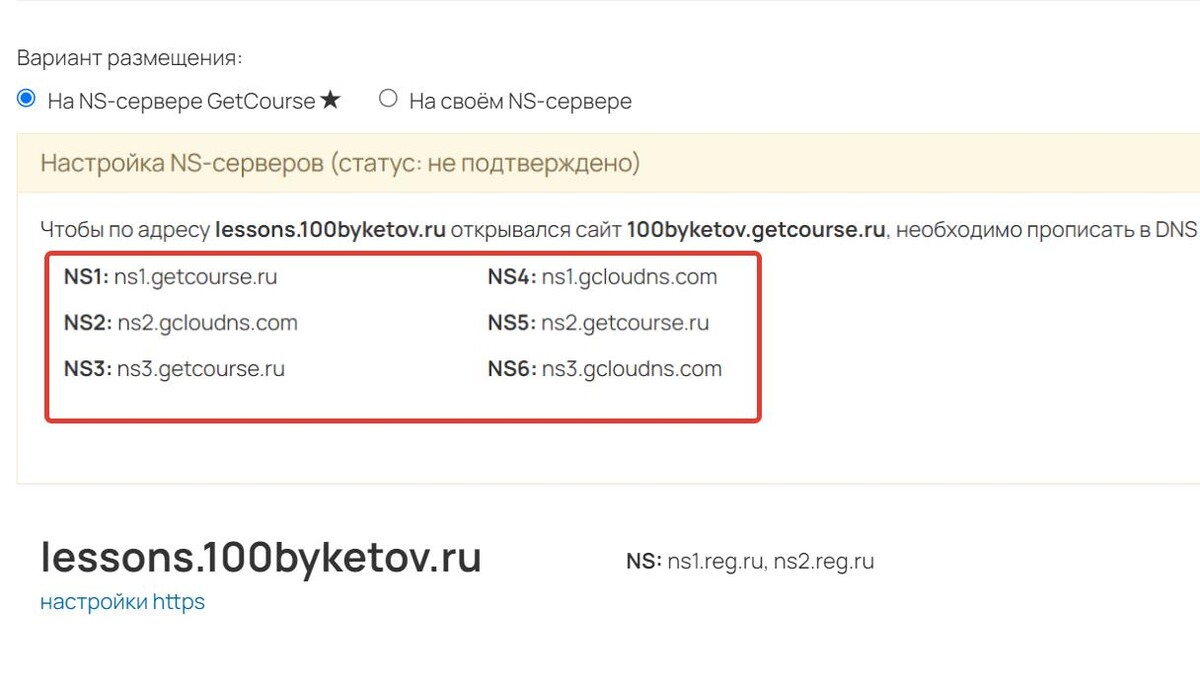Open the https settings link
The width and height of the screenshot is (1200, 687).
tap(122, 602)
